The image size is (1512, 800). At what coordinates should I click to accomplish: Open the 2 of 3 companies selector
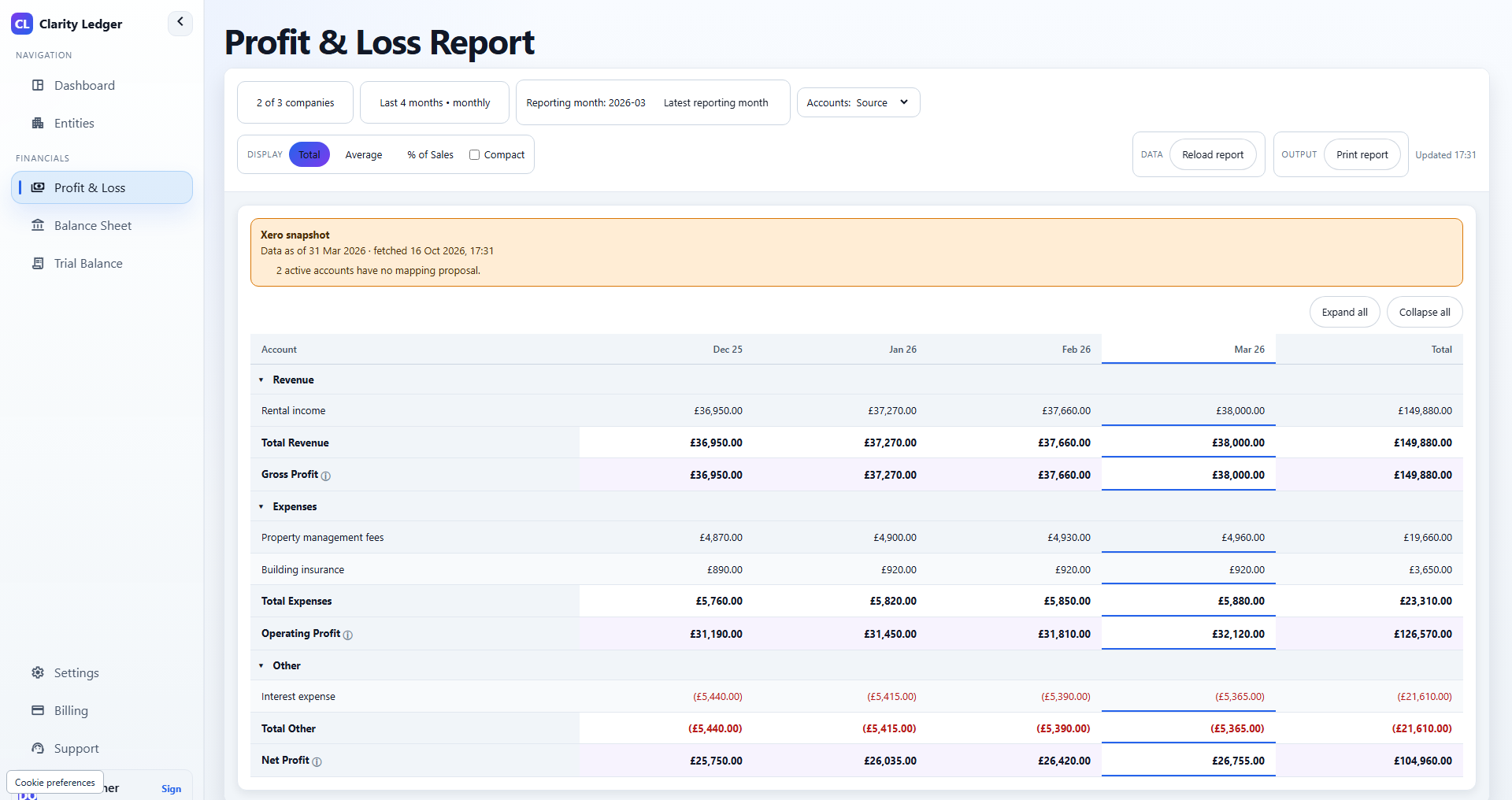click(x=295, y=102)
